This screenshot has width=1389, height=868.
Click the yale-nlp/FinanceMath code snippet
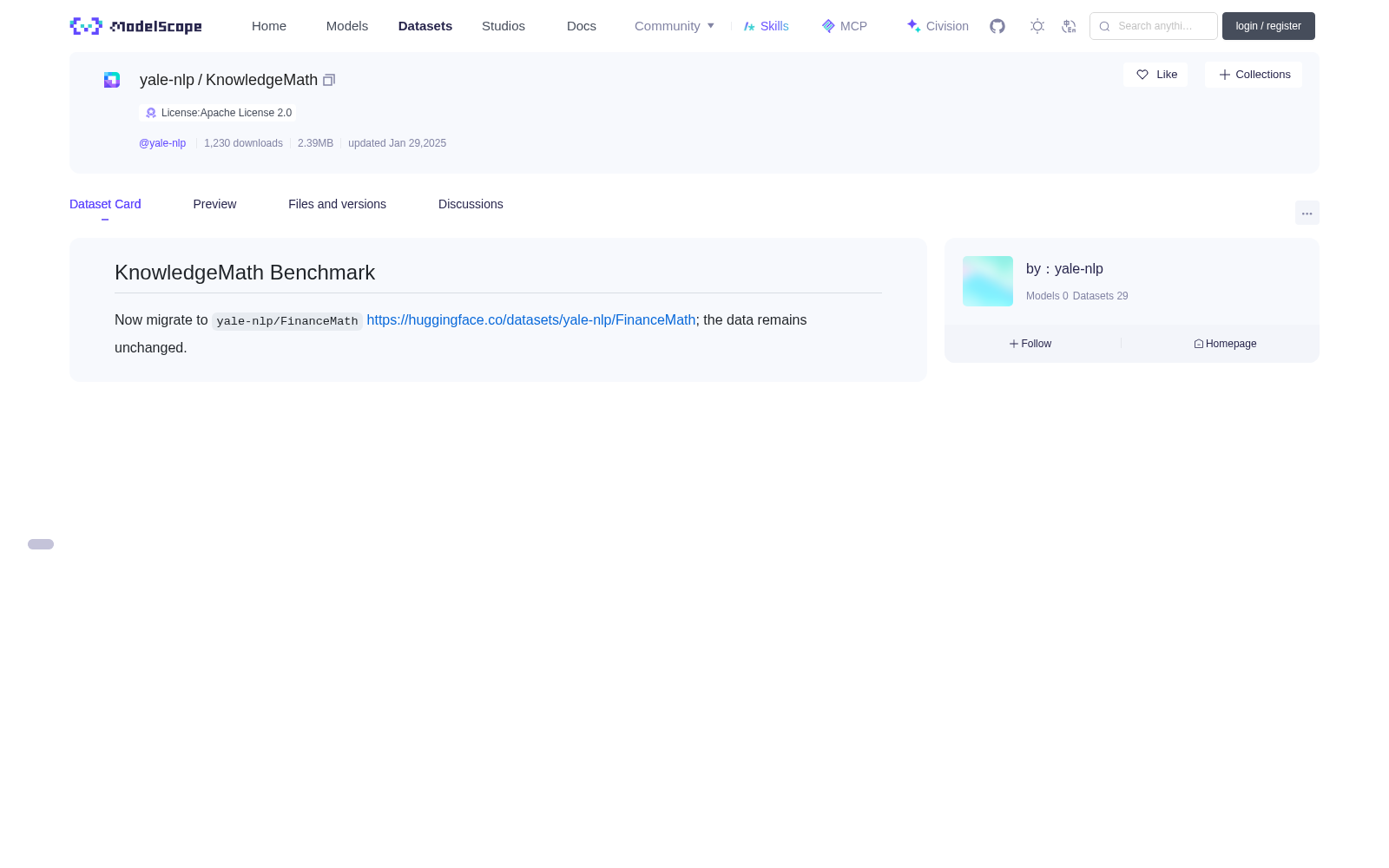pyautogui.click(x=287, y=321)
